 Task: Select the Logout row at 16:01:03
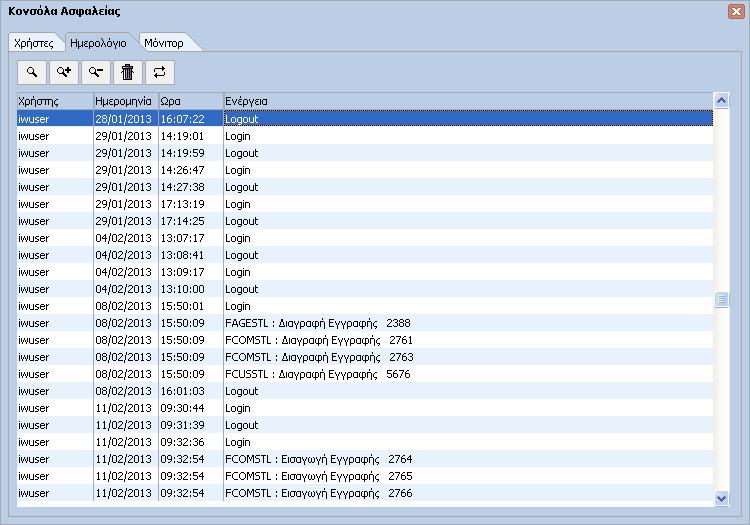pyautogui.click(x=365, y=391)
